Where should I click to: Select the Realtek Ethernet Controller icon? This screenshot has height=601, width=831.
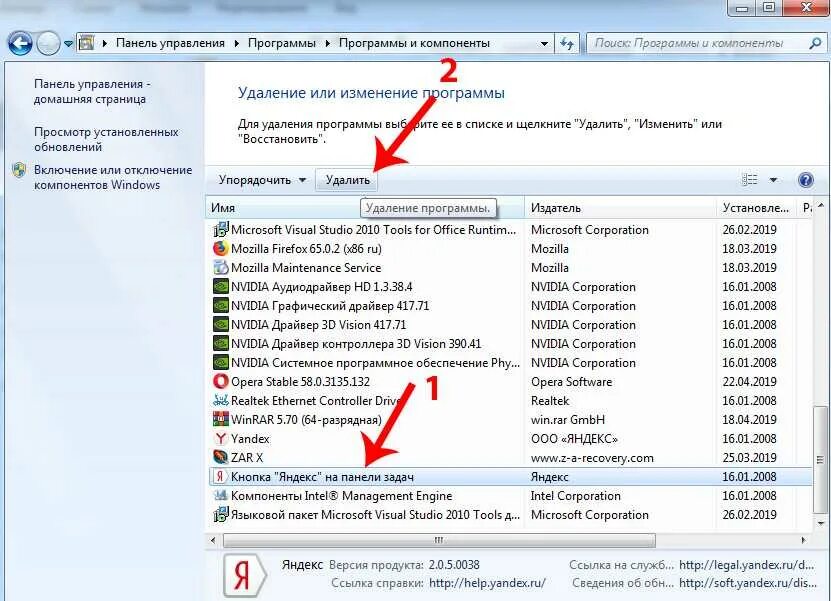click(x=220, y=400)
